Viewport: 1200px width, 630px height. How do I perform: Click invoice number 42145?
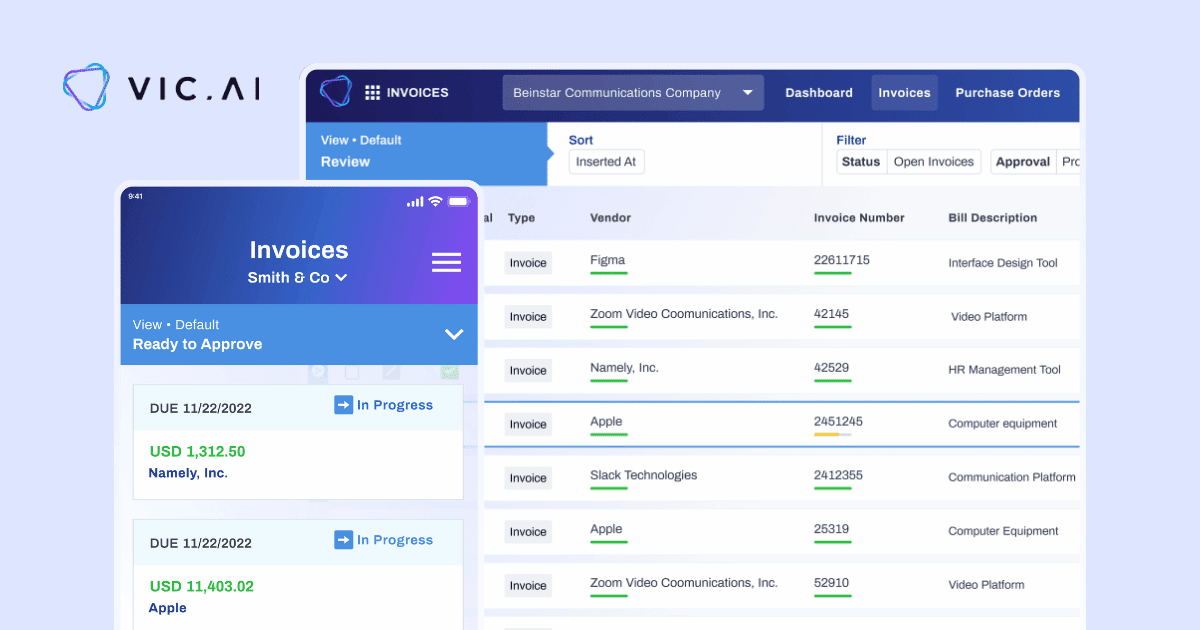coord(832,314)
